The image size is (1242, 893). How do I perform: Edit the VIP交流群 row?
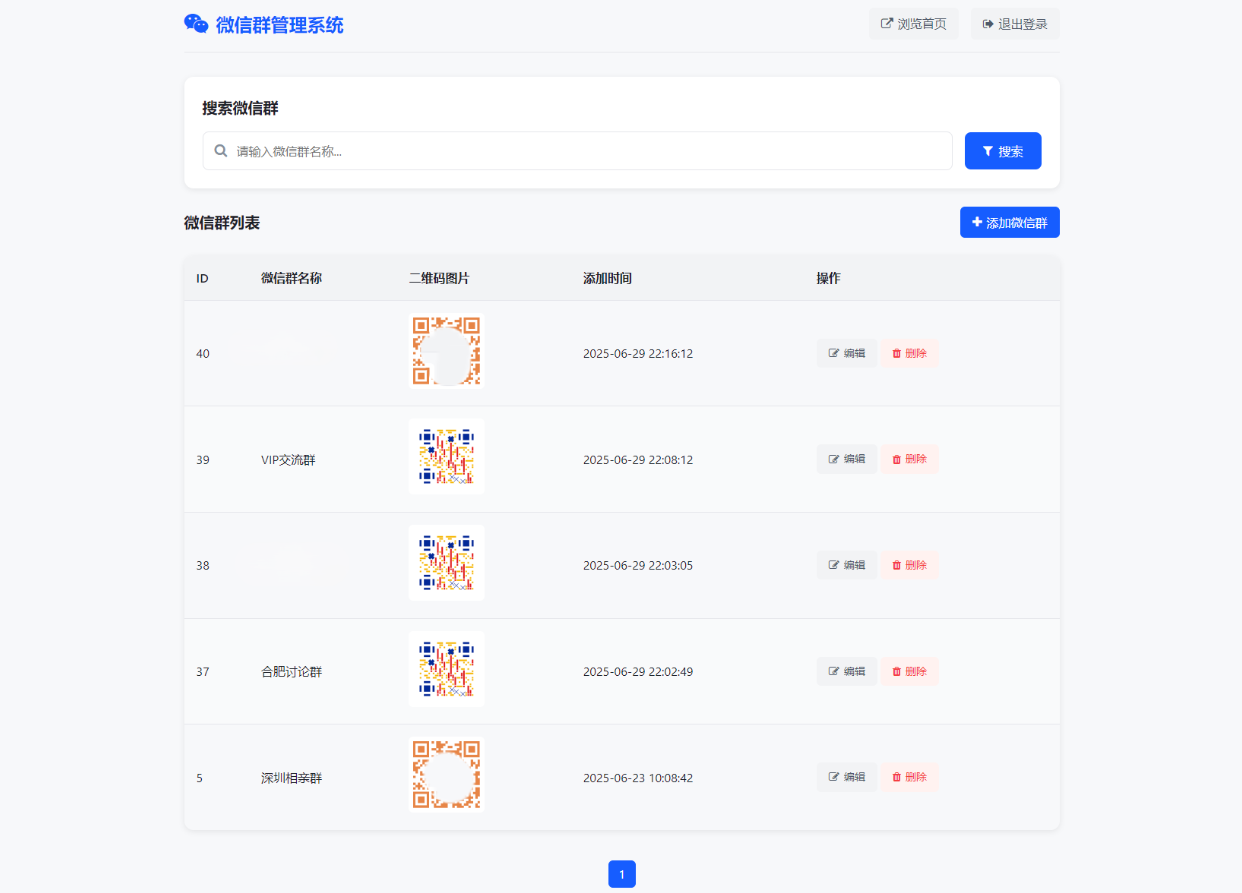pos(847,459)
